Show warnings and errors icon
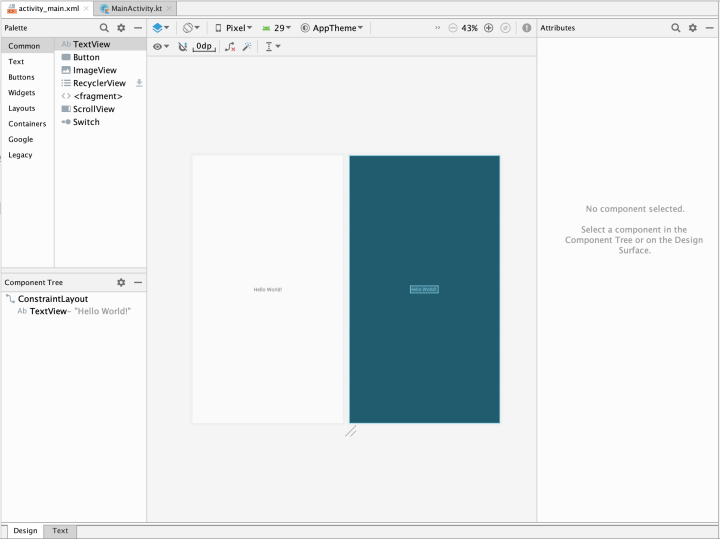This screenshot has height=539, width=720. pyautogui.click(x=527, y=28)
